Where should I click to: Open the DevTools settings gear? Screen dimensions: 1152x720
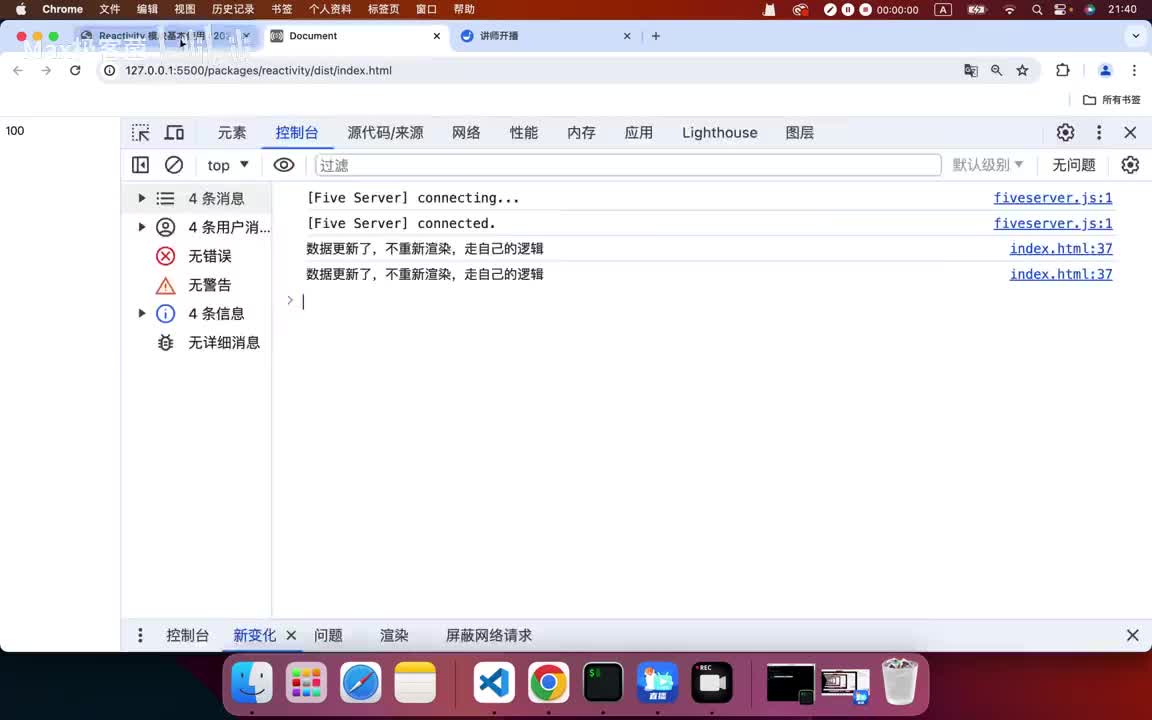click(x=1065, y=132)
